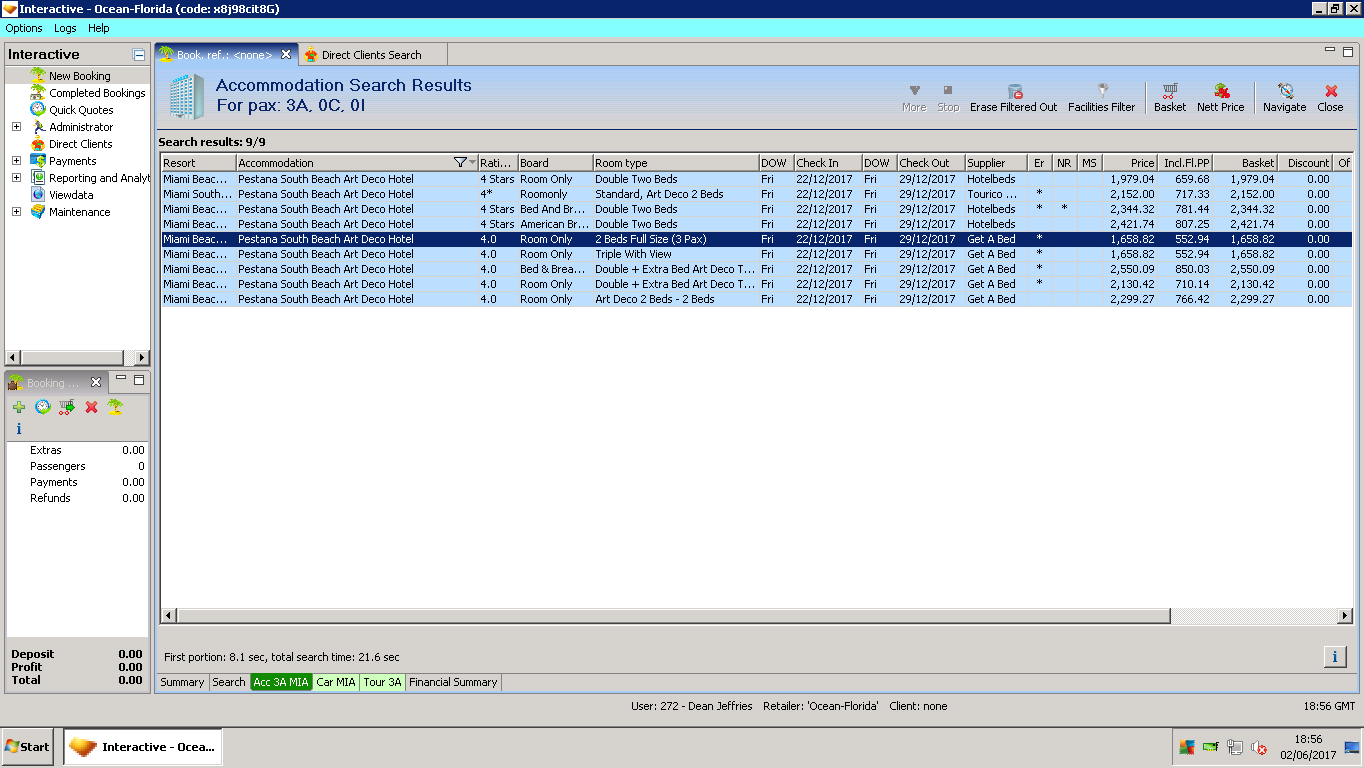1364x768 pixels.
Task: Minimize the Interactive navigation panel
Action: pos(139,55)
